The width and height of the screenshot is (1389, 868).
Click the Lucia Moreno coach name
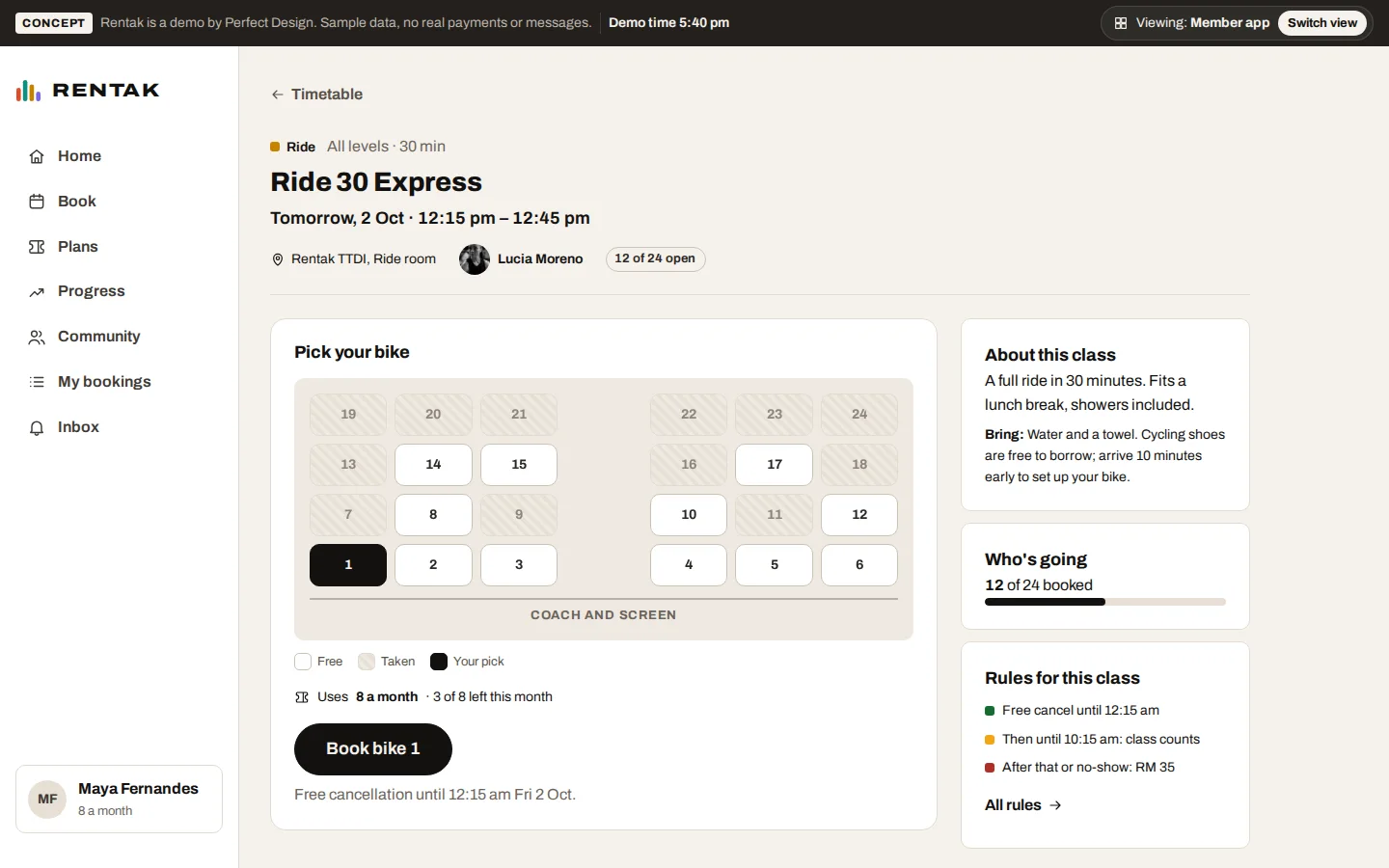pos(540,259)
